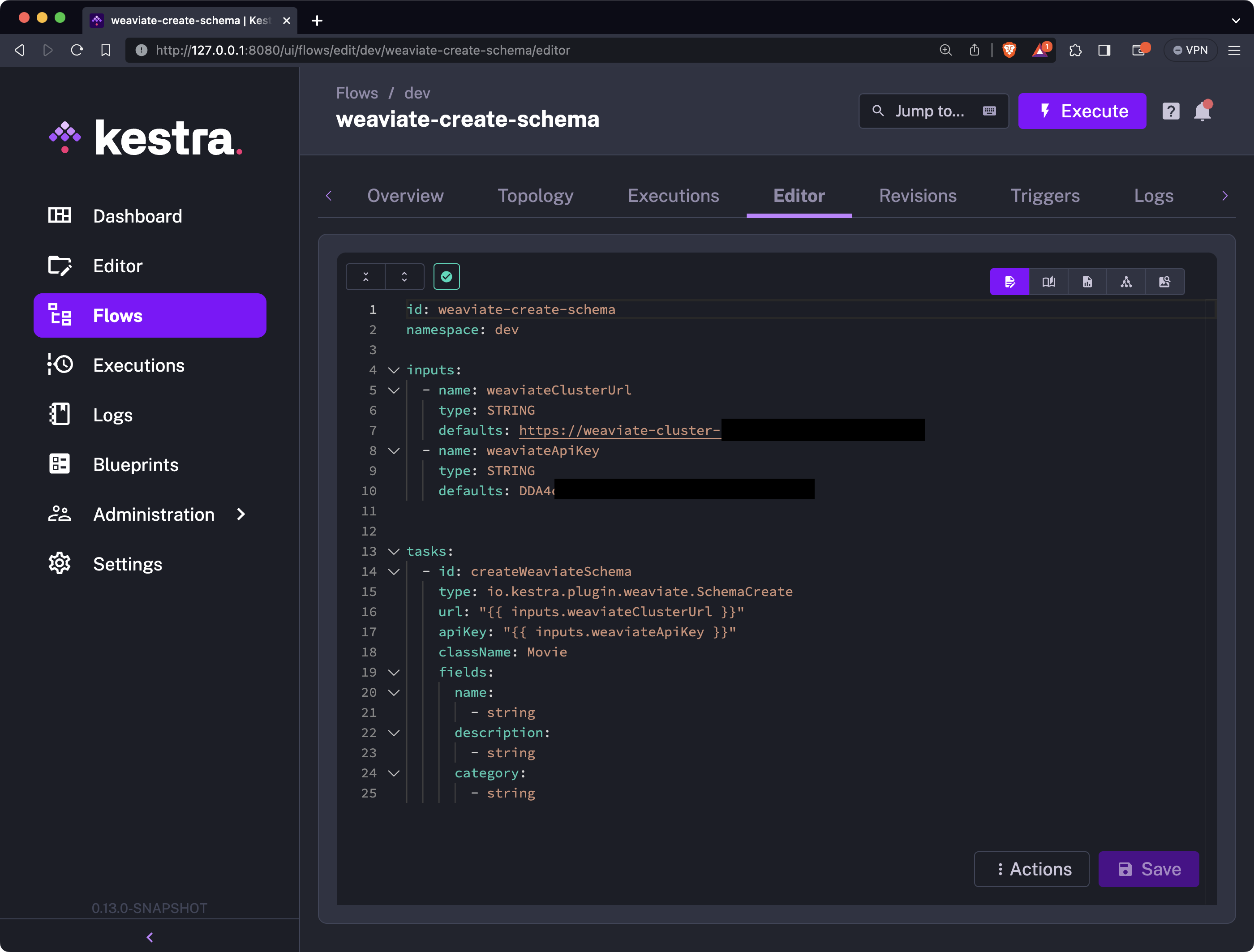Viewport: 1254px width, 952px height.
Task: Open Brave Rewards triangle icon
Action: point(1041,50)
